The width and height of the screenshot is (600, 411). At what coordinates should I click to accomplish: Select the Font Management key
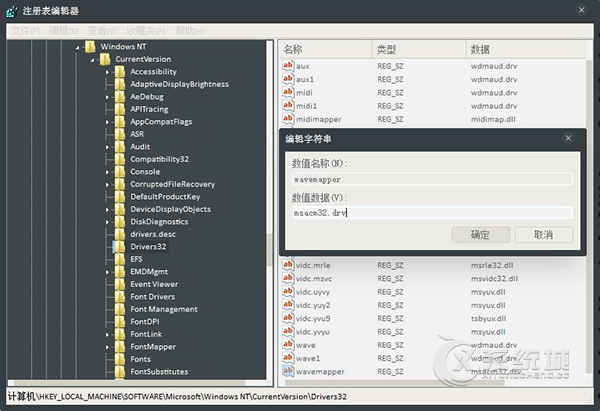coord(164,309)
